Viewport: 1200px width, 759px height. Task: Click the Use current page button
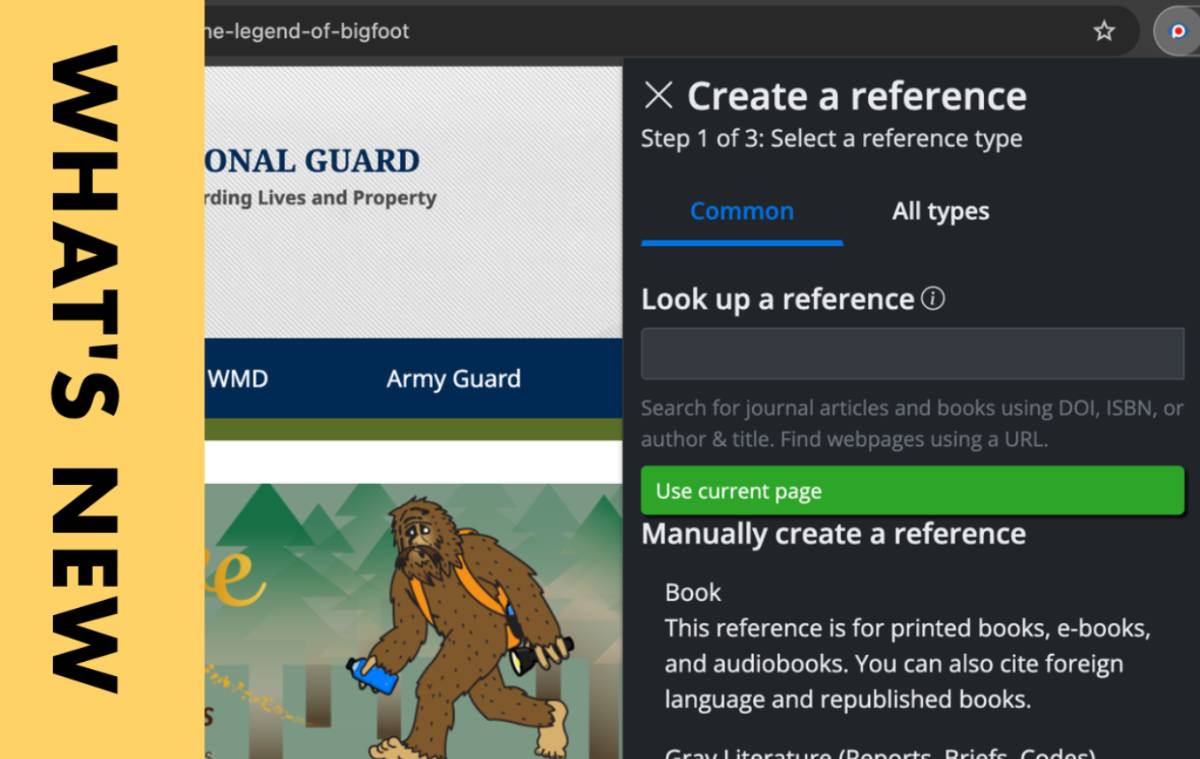[912, 491]
